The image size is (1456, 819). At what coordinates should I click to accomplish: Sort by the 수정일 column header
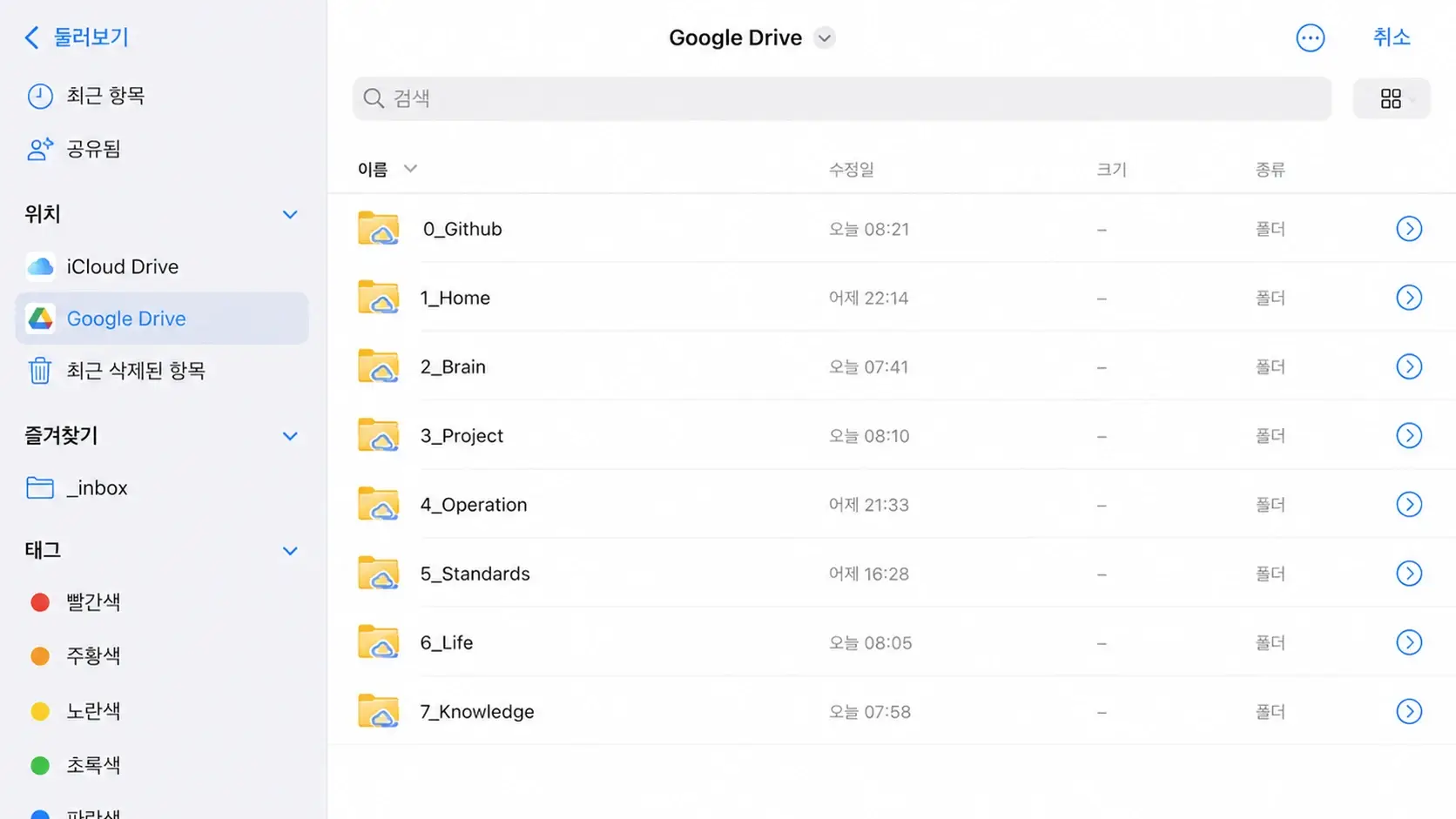tap(851, 170)
